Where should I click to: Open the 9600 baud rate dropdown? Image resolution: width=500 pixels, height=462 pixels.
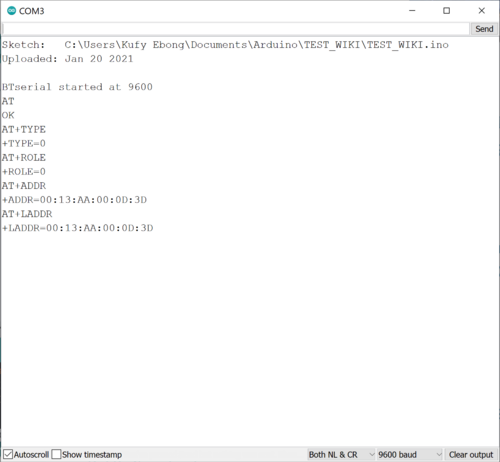pos(410,454)
